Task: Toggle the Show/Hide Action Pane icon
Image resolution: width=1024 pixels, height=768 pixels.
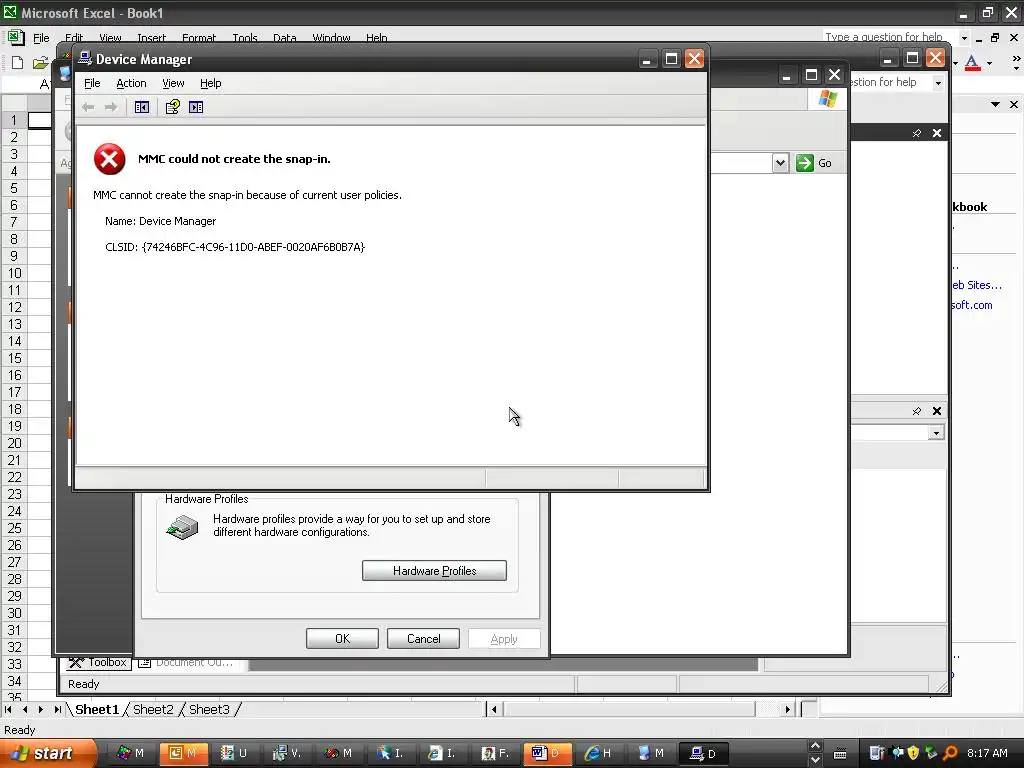Action: click(196, 107)
